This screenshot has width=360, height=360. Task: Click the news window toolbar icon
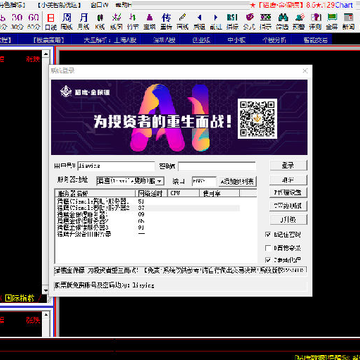click(x=349, y=21)
